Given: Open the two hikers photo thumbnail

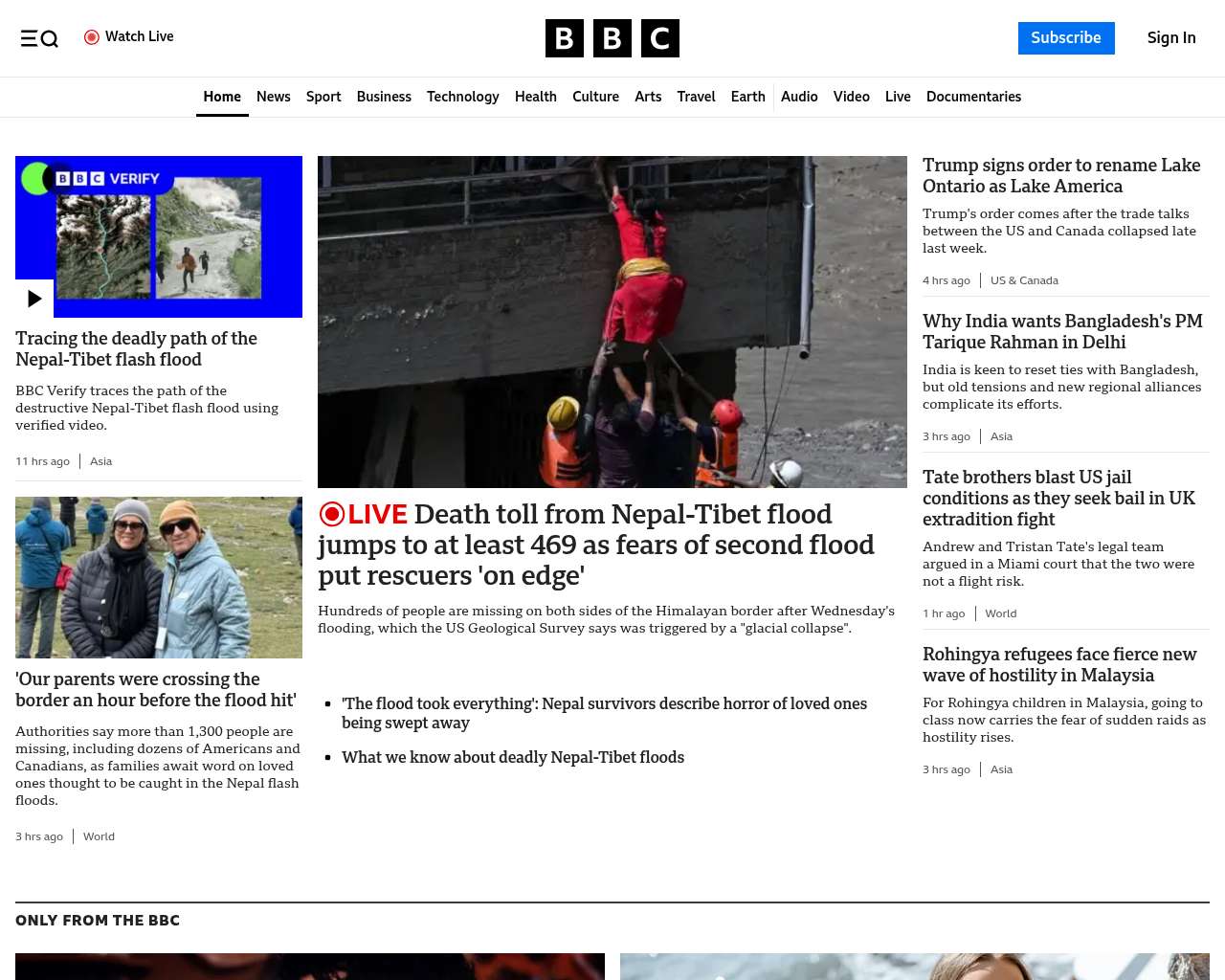Looking at the screenshot, I should 159,577.
